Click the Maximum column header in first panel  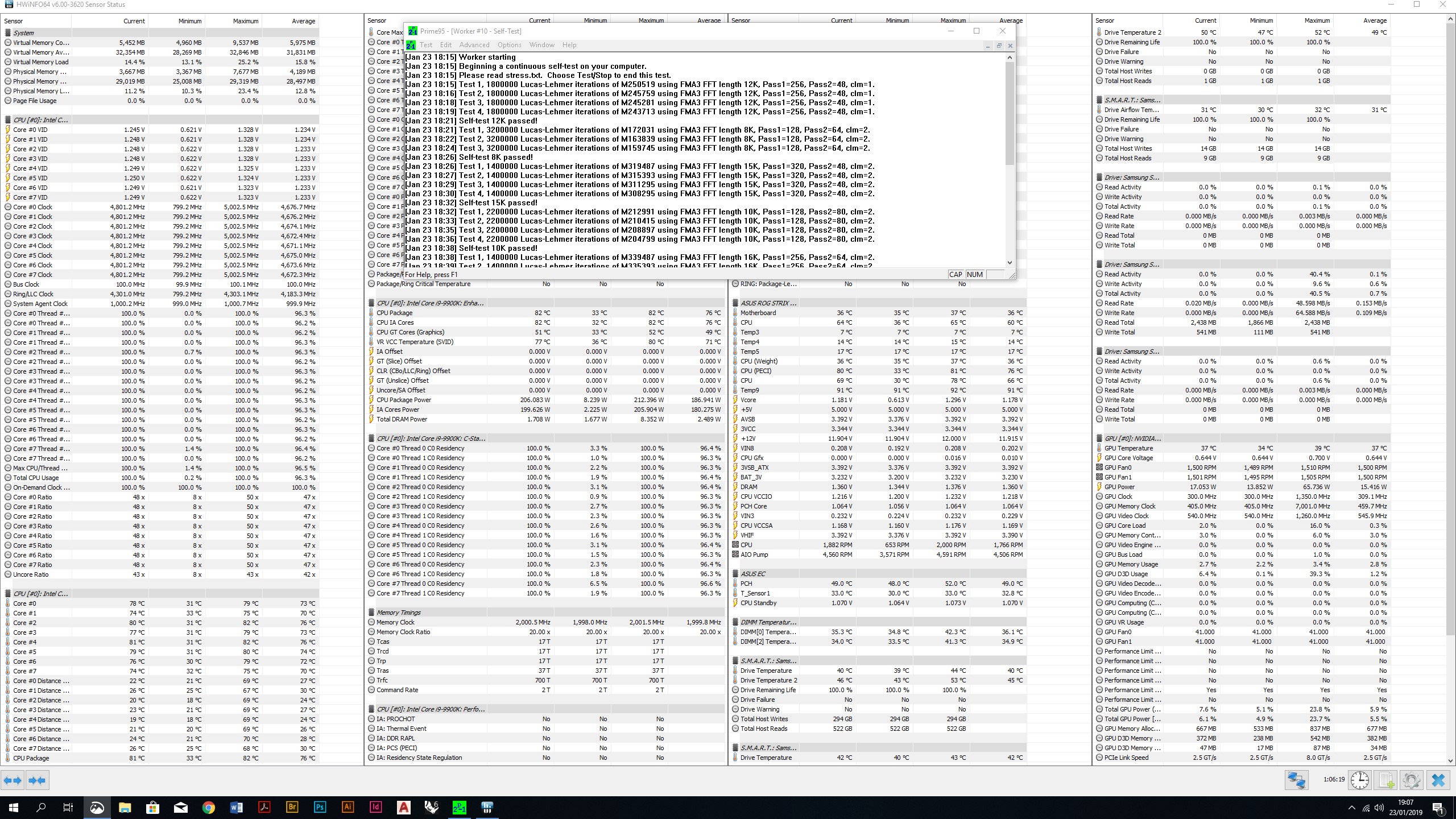[245, 21]
